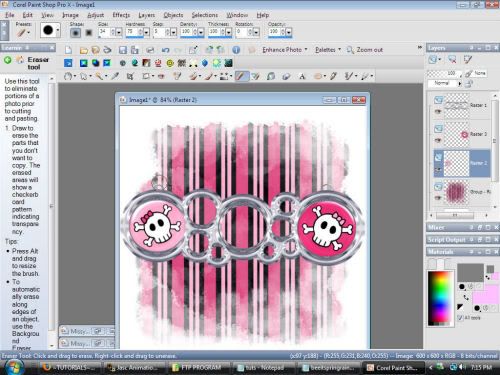Switch to the tuts - Notepad taskbar button

263,367
